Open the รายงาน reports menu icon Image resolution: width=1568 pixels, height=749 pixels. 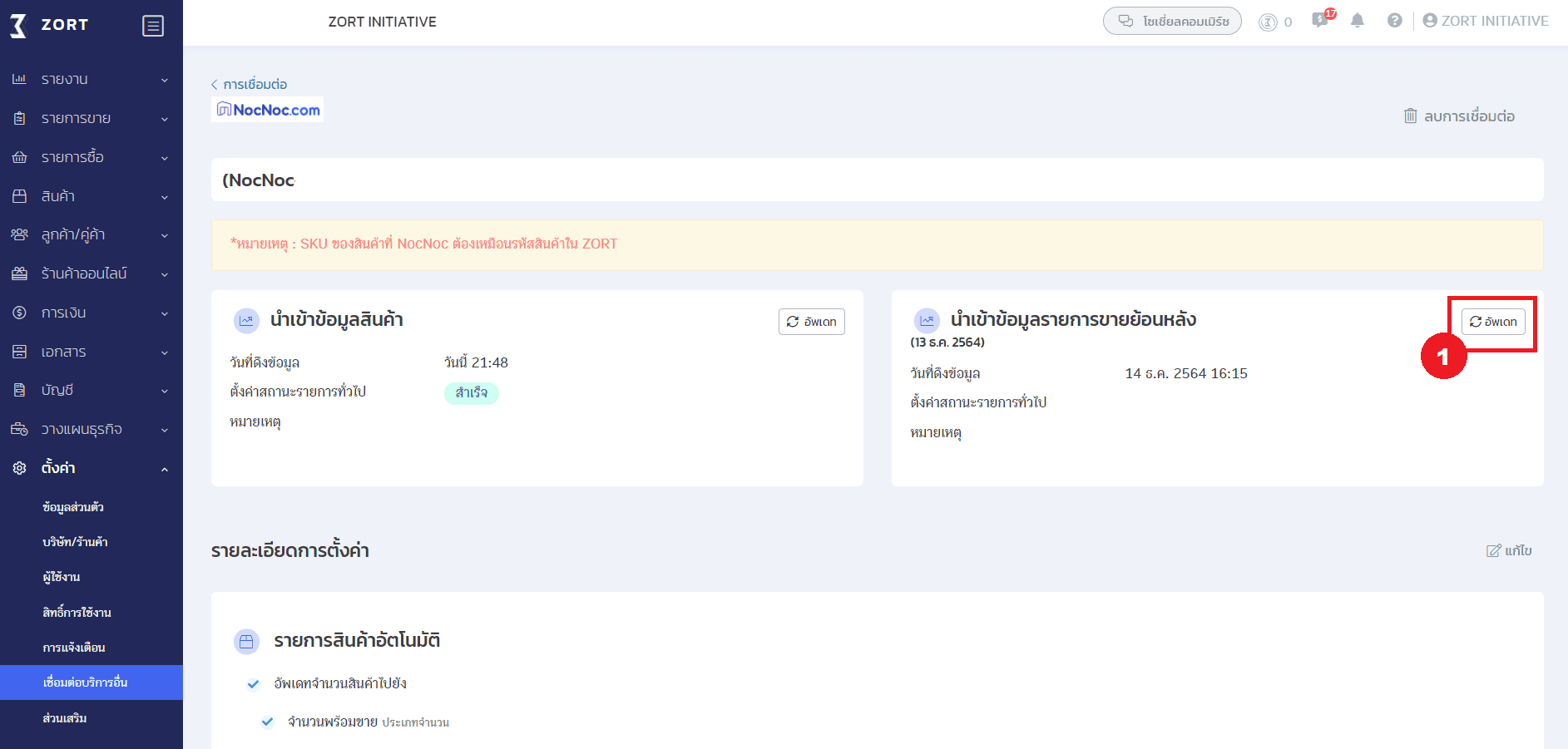click(19, 79)
